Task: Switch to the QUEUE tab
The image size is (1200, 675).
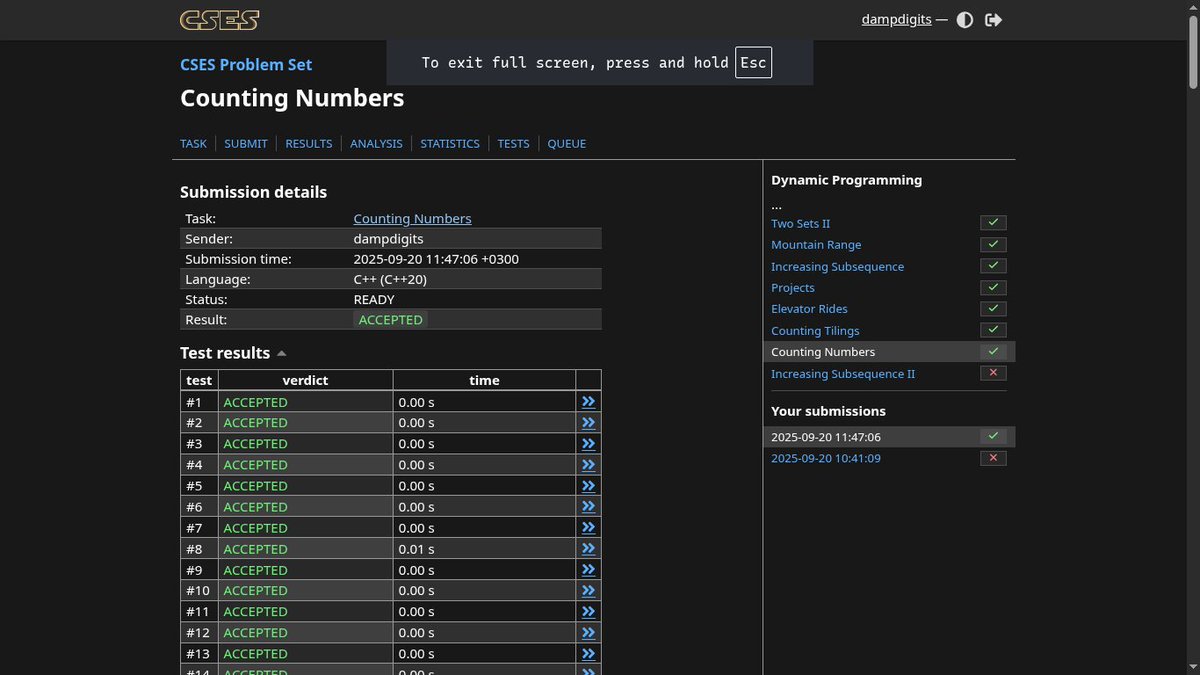Action: [567, 144]
